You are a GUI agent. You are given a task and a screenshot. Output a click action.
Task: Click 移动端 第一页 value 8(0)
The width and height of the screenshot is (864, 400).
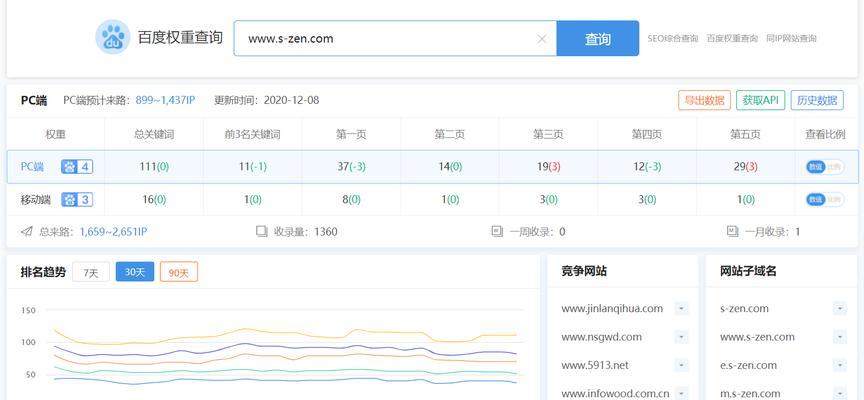[351, 199]
